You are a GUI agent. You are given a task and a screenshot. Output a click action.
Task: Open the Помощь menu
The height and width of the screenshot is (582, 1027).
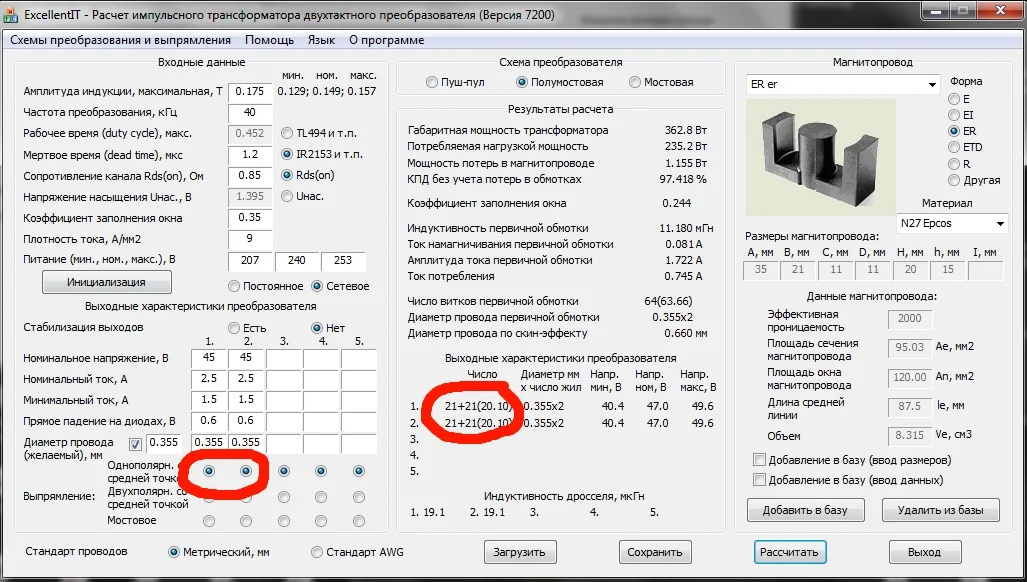pos(269,40)
